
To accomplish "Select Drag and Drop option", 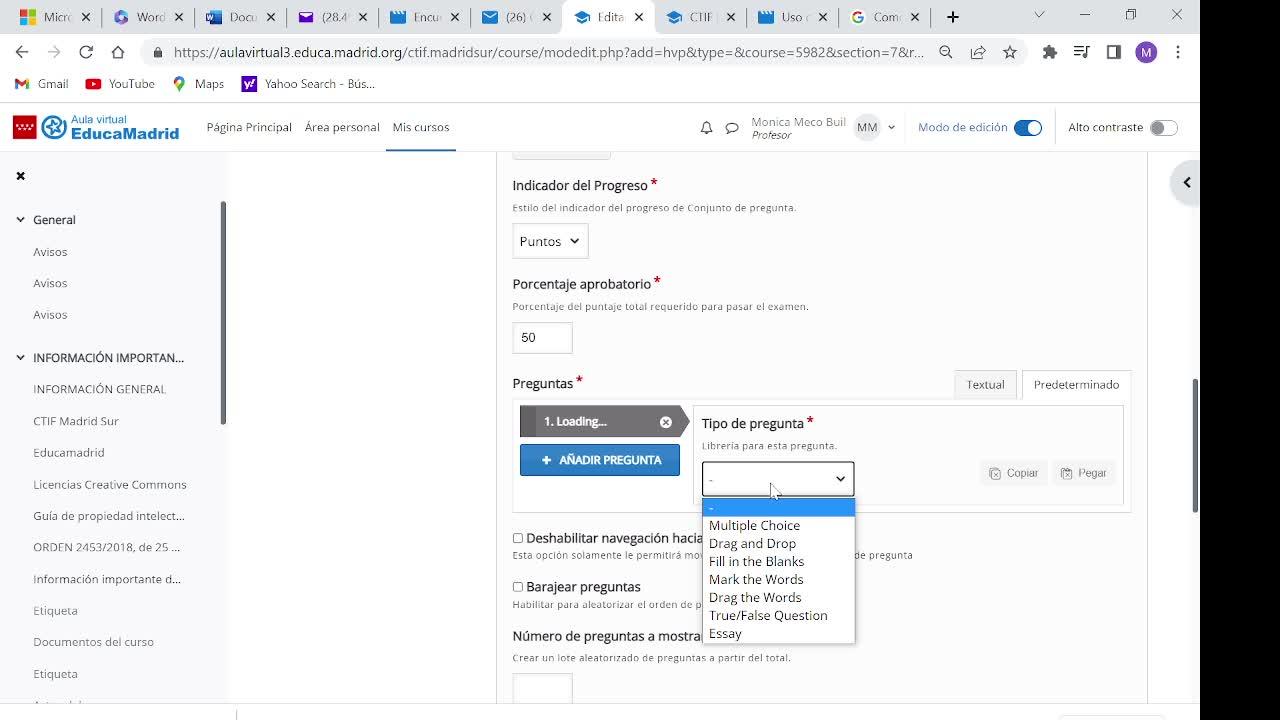I will pos(778,543).
